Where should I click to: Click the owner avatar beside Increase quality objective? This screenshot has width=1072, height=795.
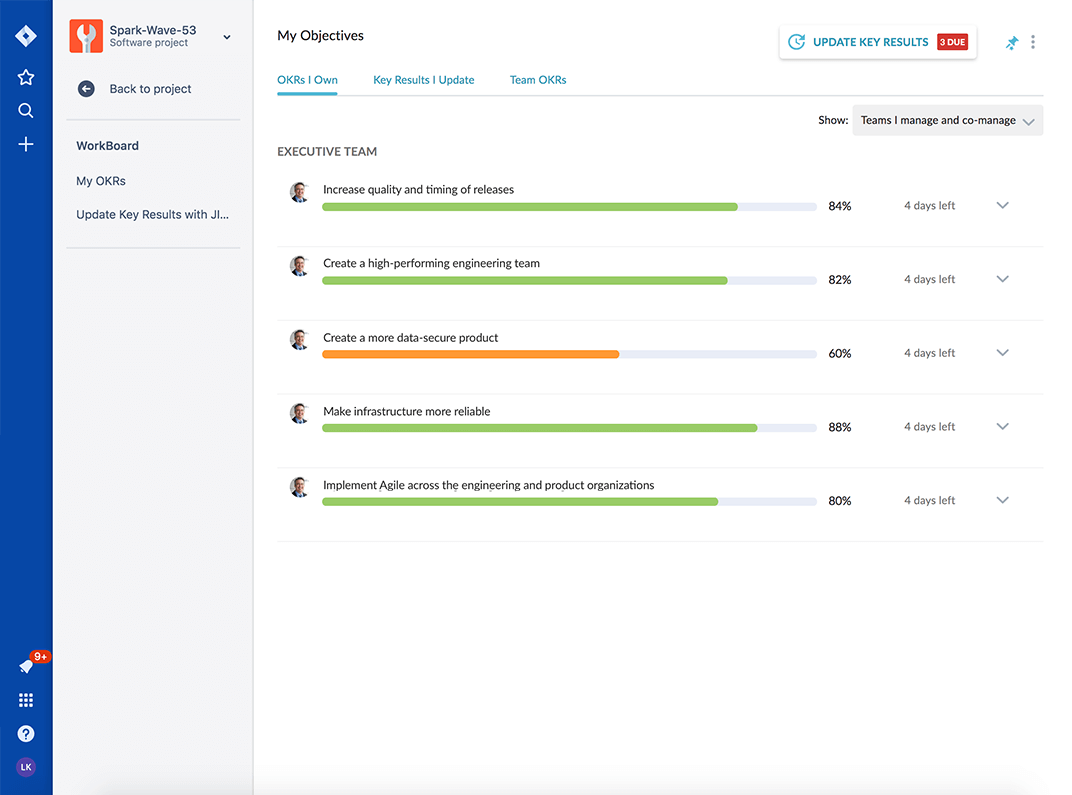click(299, 192)
